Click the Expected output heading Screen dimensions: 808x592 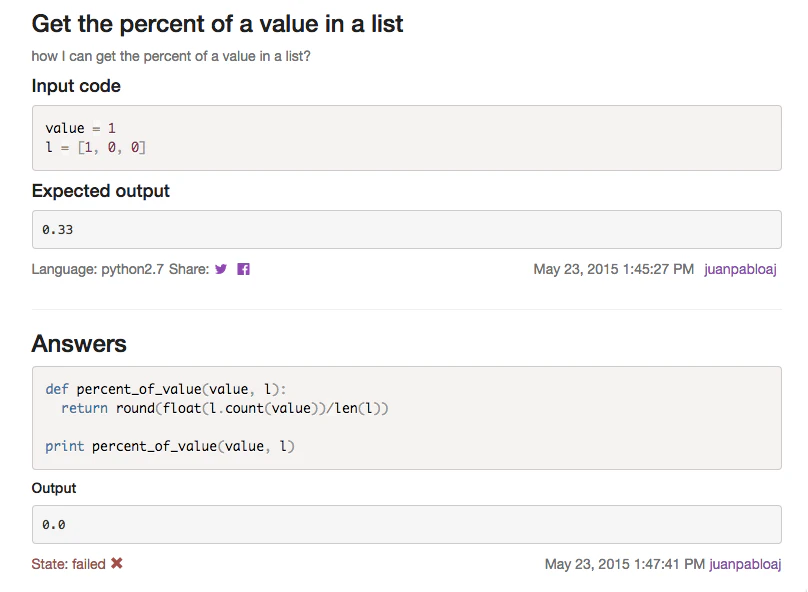[101, 191]
